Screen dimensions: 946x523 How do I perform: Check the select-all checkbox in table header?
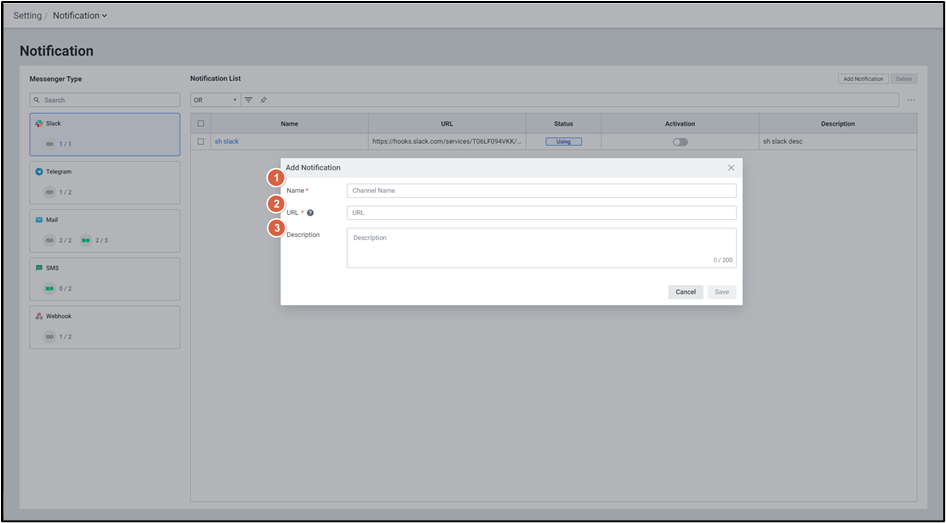click(x=201, y=124)
